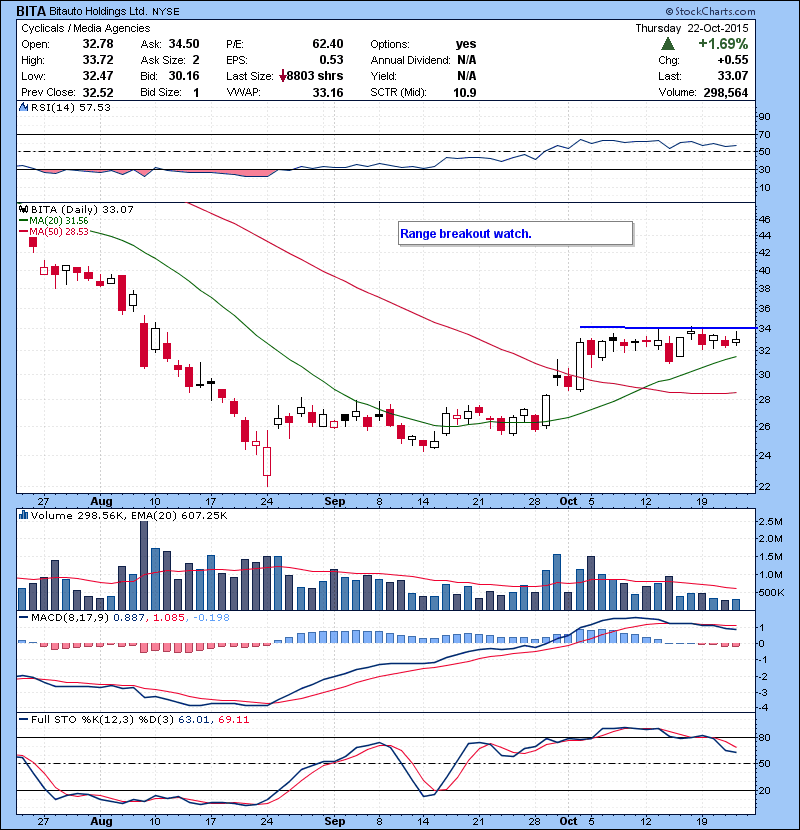This screenshot has height=830, width=800.
Task: Click the tallest volume bar in early August
Action: pos(144,565)
